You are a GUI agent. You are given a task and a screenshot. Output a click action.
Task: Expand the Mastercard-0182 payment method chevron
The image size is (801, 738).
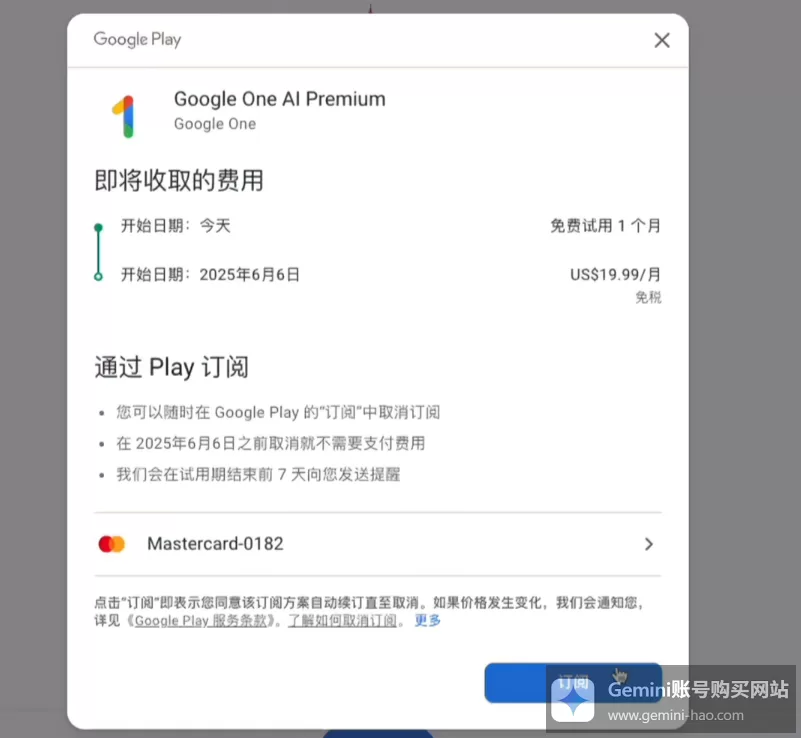[648, 545]
